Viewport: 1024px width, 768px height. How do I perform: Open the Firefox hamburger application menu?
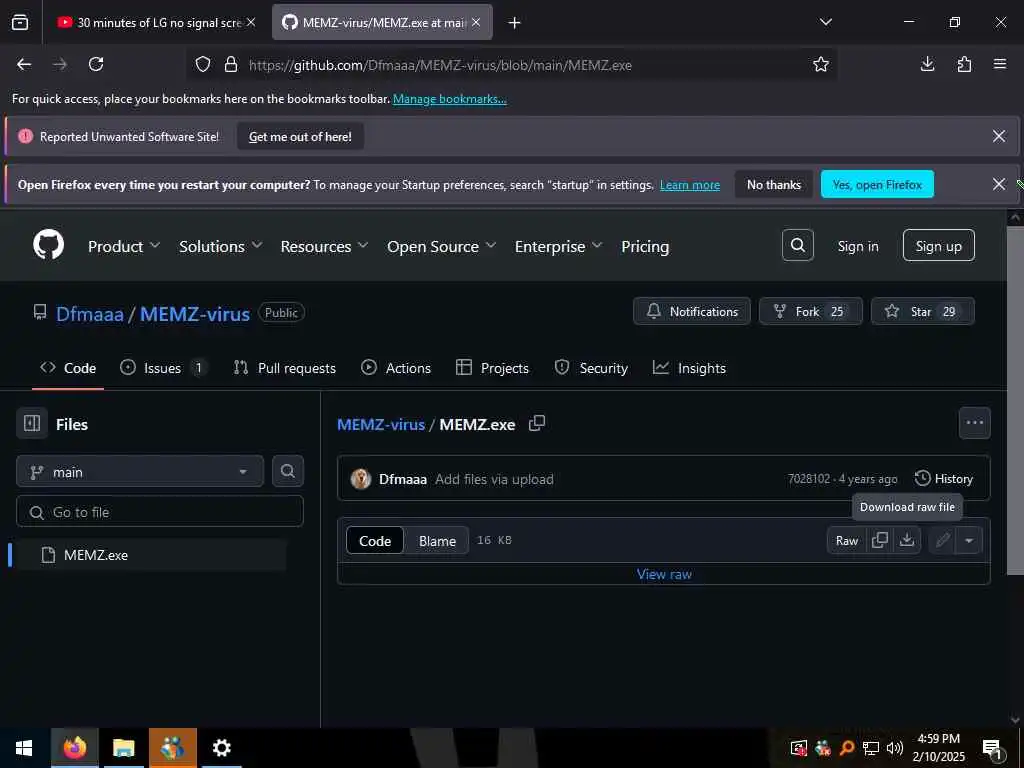click(1000, 64)
